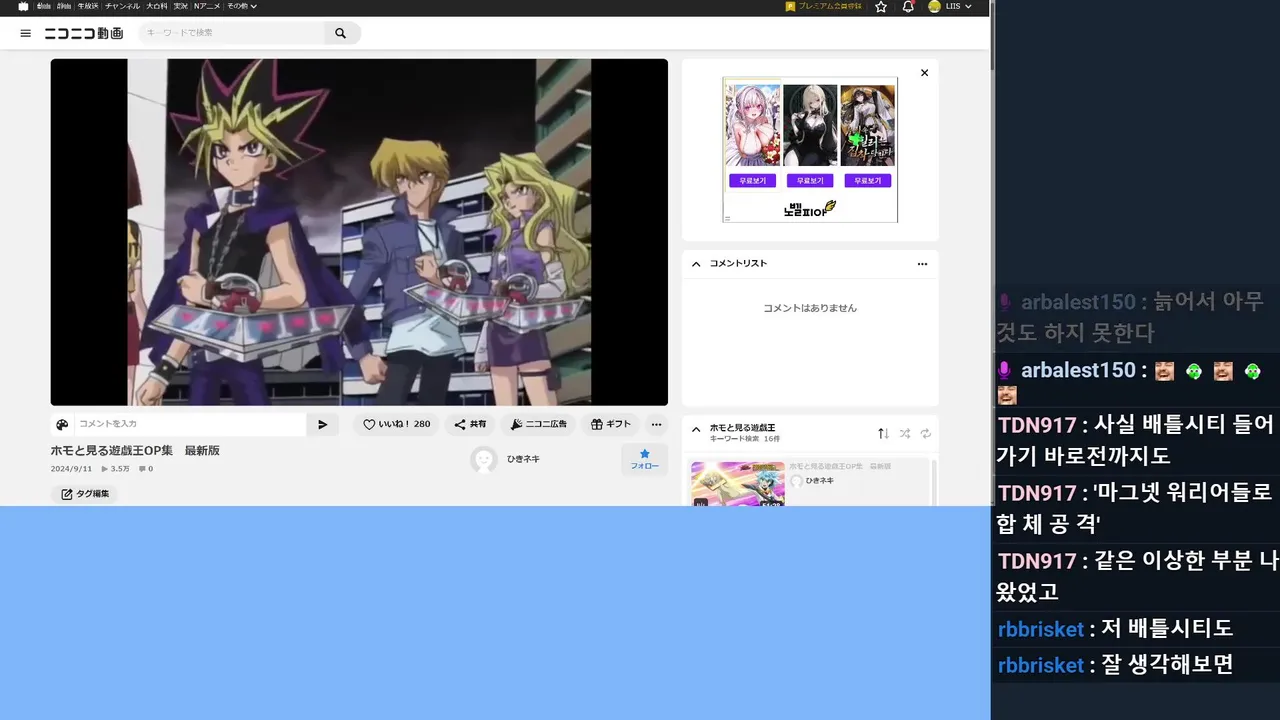The width and height of the screenshot is (1280, 720).
Task: Click the 노벨피아 ad logo
Action: [x=809, y=209]
